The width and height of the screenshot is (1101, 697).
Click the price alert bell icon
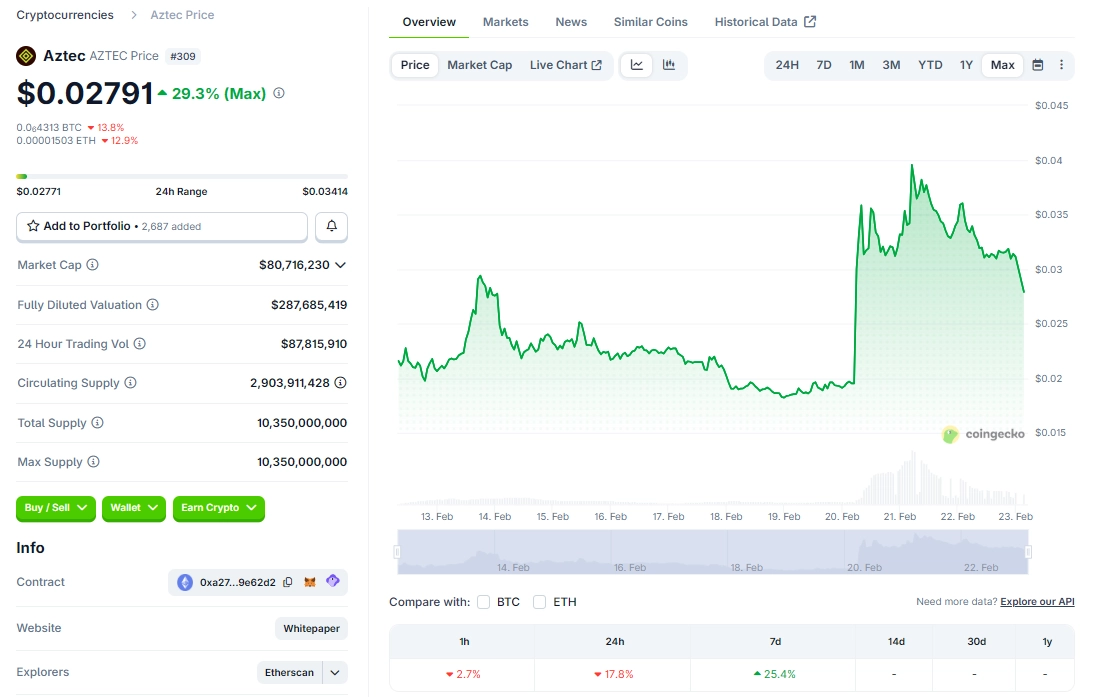(331, 227)
